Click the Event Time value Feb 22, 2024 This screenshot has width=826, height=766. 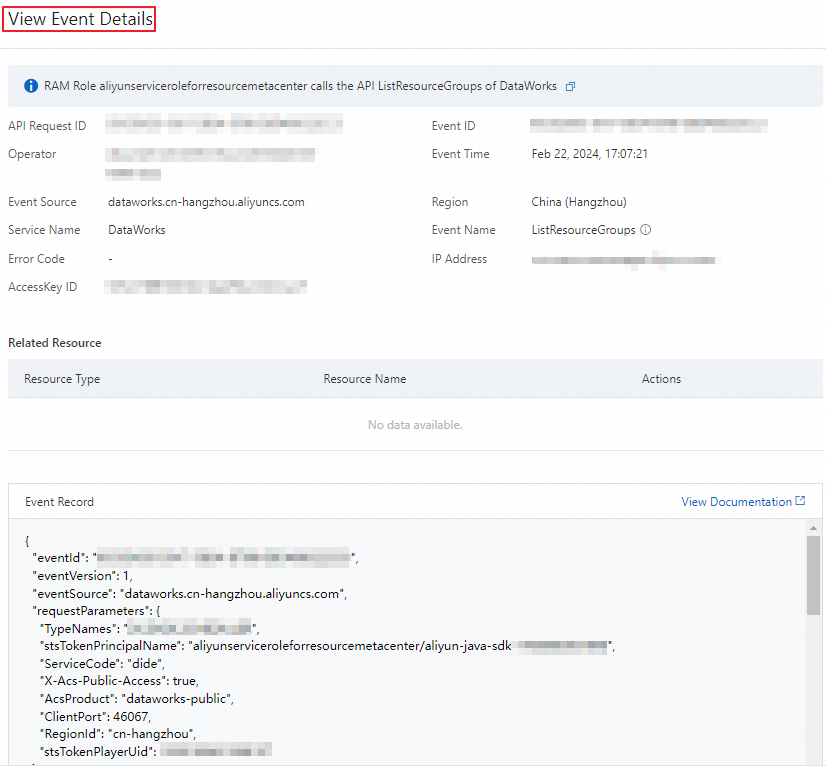click(589, 154)
